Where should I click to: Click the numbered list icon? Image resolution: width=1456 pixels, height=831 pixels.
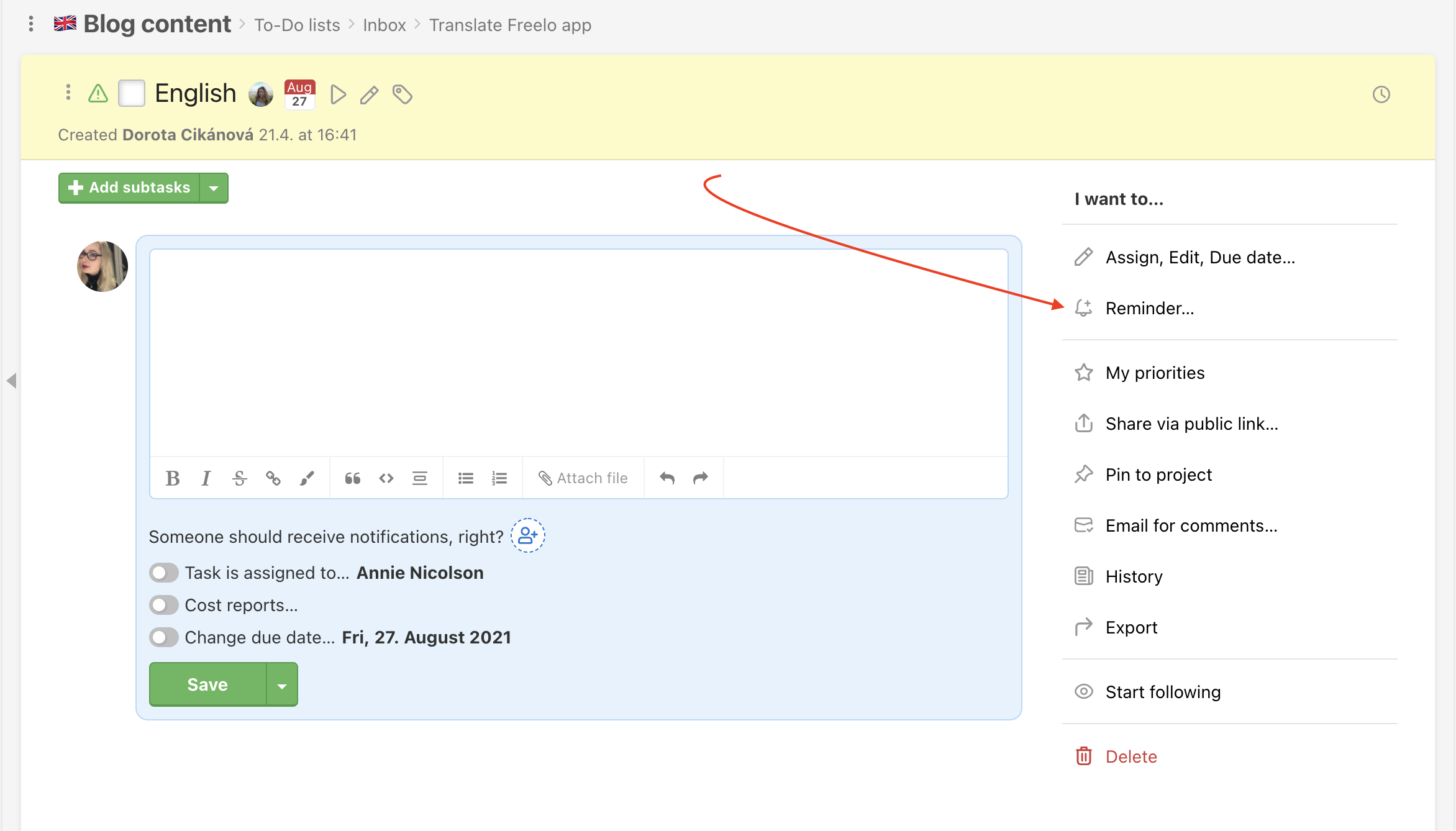point(500,477)
